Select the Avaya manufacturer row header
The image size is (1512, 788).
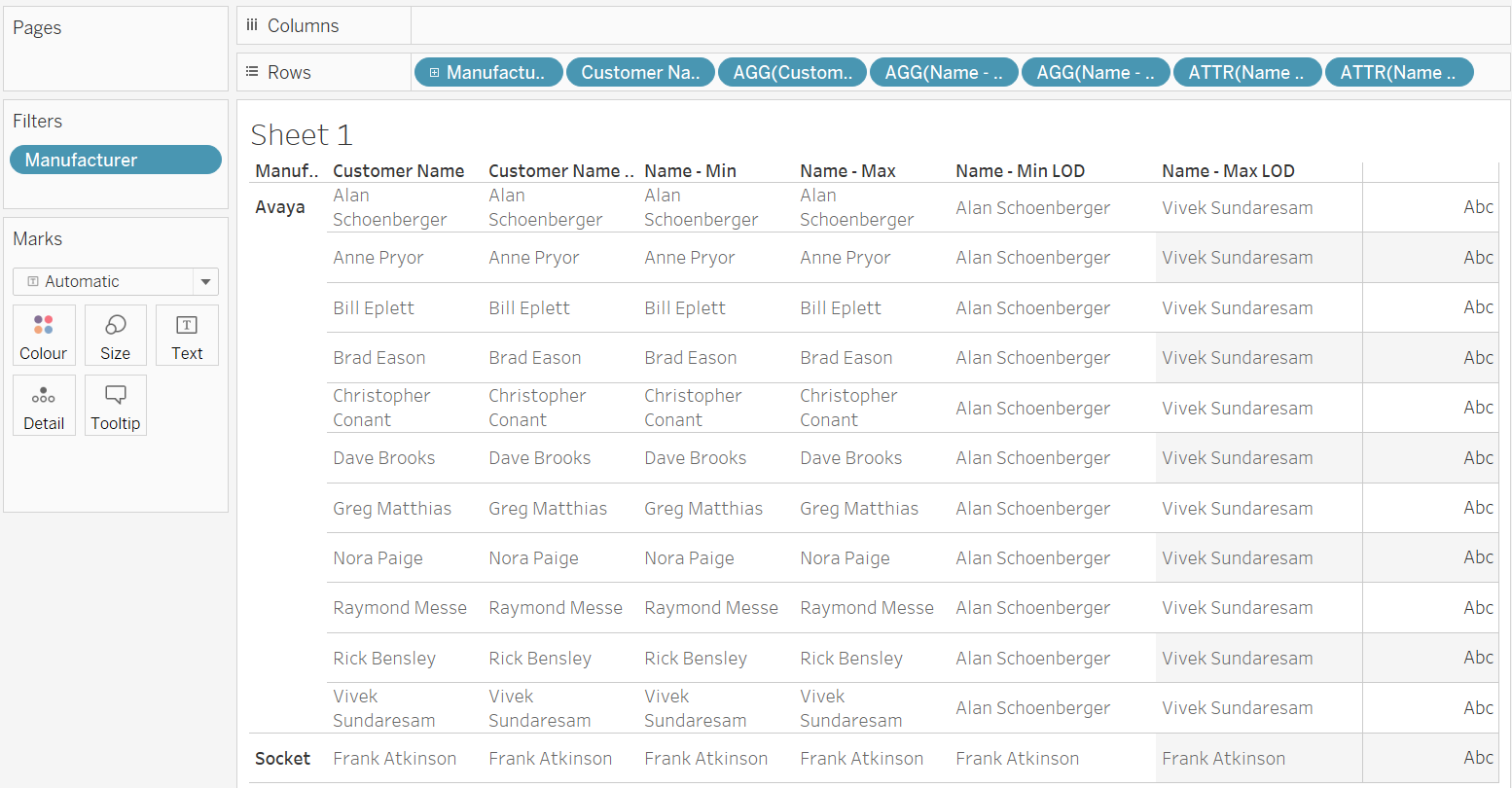(x=280, y=207)
